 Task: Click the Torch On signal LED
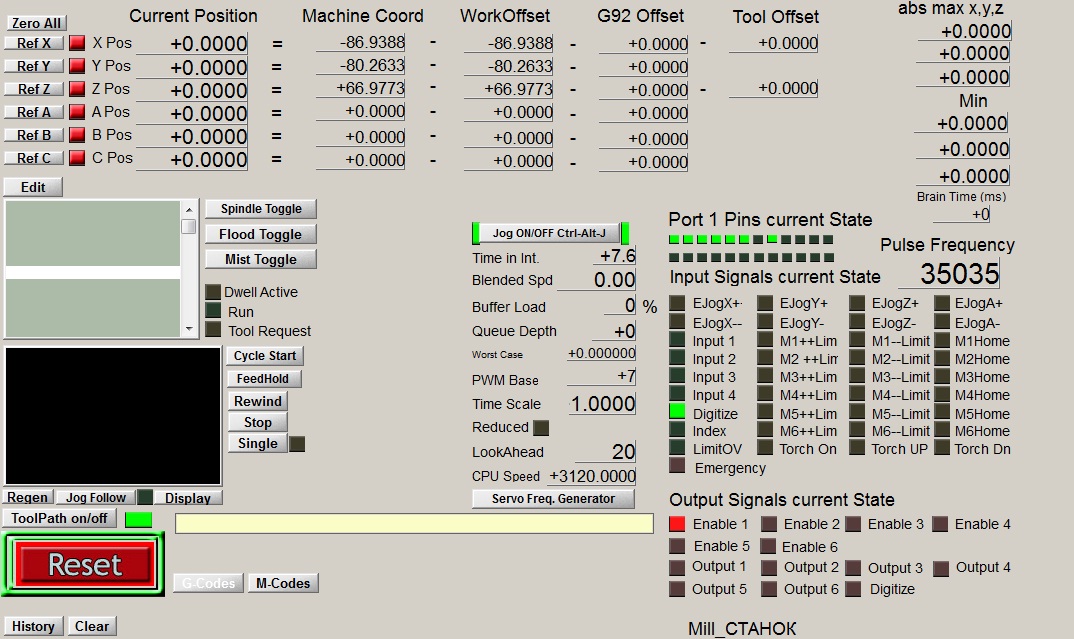pyautogui.click(x=765, y=448)
